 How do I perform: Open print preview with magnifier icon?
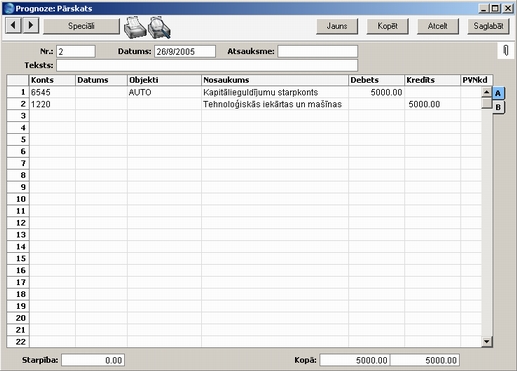click(x=159, y=27)
